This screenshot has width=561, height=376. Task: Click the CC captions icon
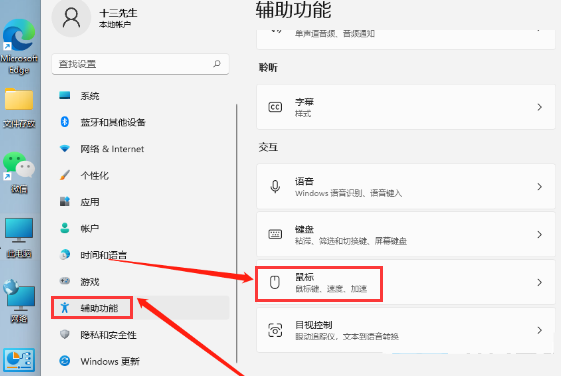point(275,107)
